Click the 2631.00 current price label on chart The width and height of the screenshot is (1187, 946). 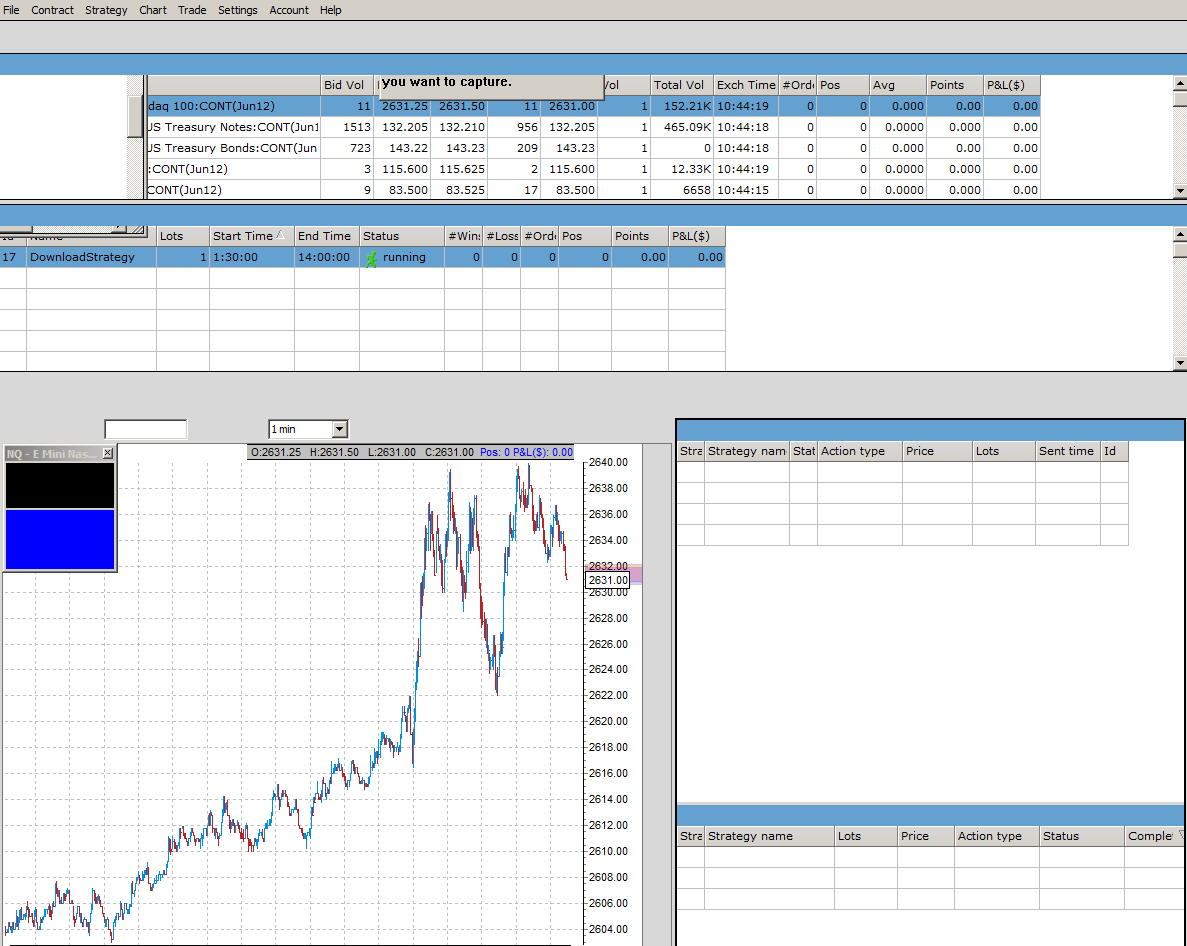608,580
